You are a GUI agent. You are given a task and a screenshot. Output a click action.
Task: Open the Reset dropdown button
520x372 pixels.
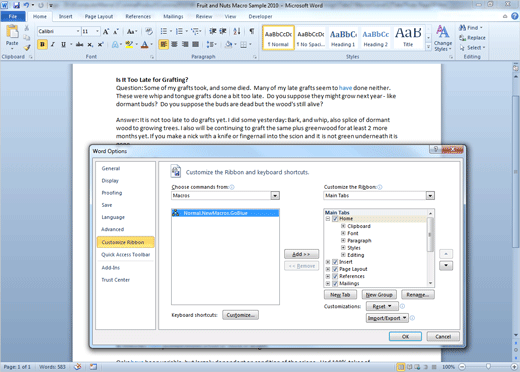coord(382,306)
